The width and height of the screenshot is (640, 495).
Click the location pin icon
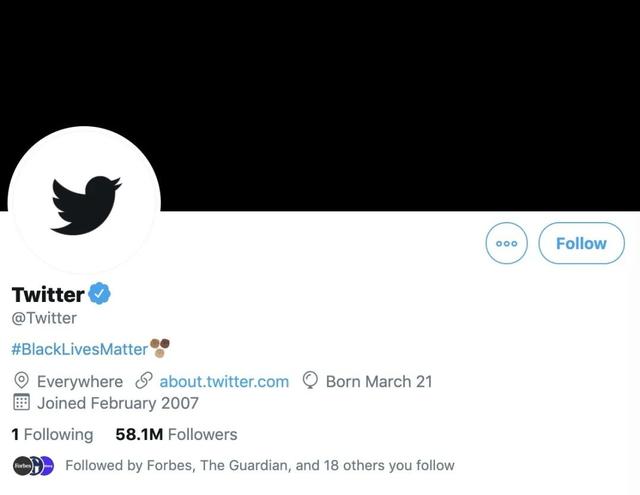coord(21,381)
